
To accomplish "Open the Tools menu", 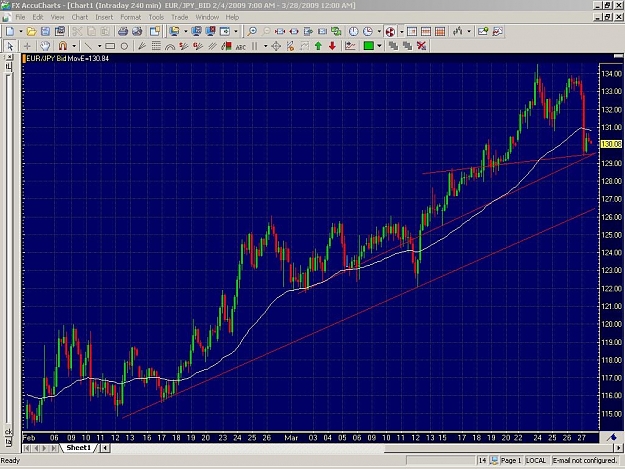I will pyautogui.click(x=156, y=17).
